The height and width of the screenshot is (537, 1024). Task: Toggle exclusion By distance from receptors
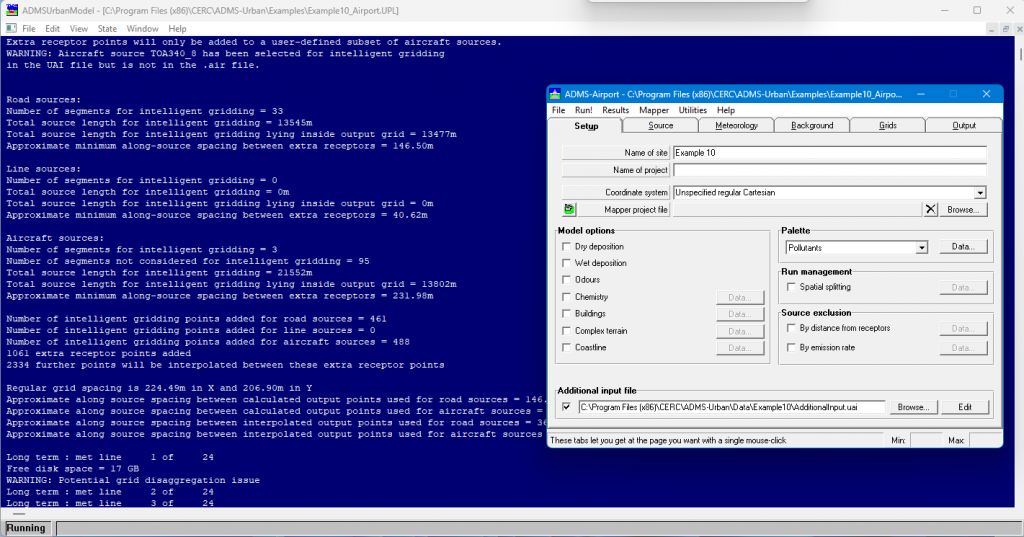coord(791,328)
